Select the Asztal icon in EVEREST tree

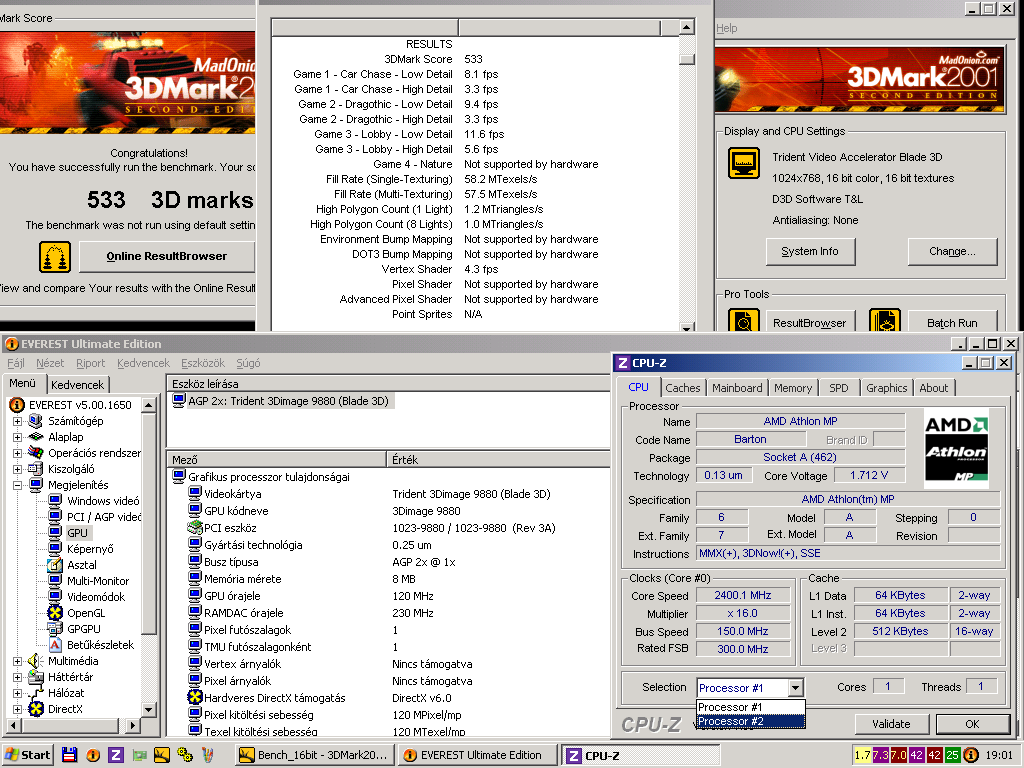click(x=56, y=565)
